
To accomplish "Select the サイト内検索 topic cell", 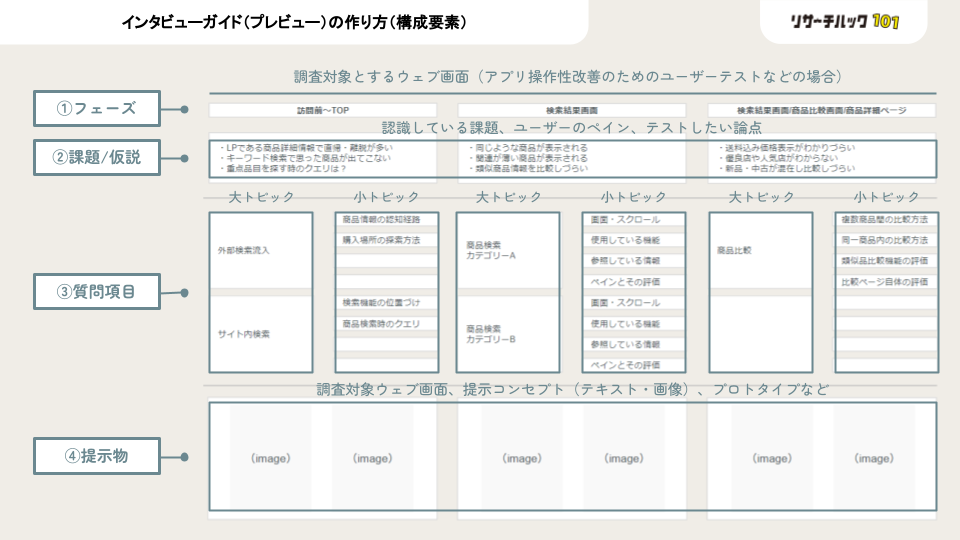I will (x=261, y=334).
